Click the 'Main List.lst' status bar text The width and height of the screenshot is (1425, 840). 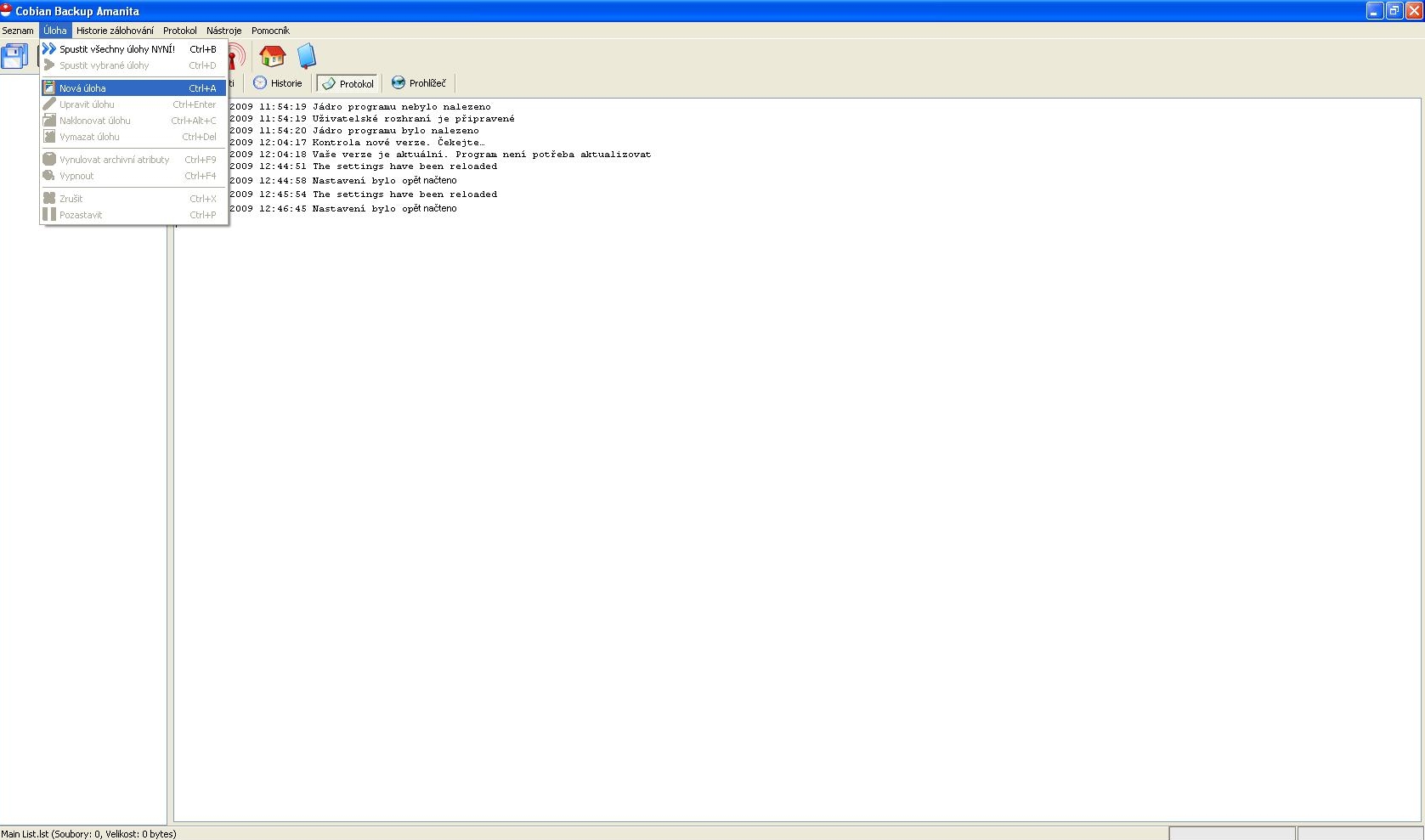[x=88, y=834]
